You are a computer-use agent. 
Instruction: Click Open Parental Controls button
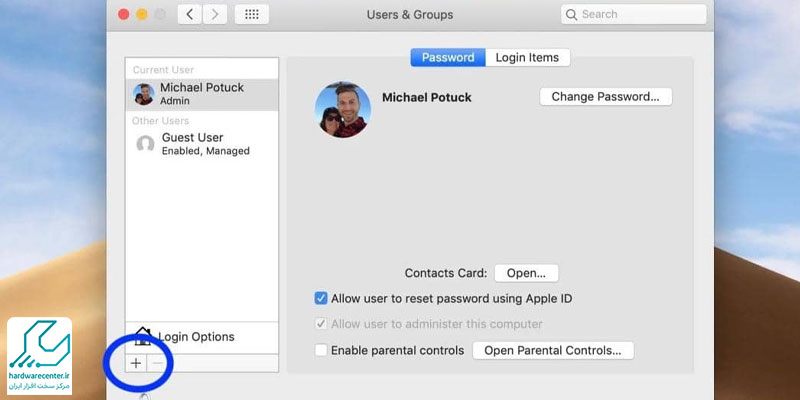553,351
